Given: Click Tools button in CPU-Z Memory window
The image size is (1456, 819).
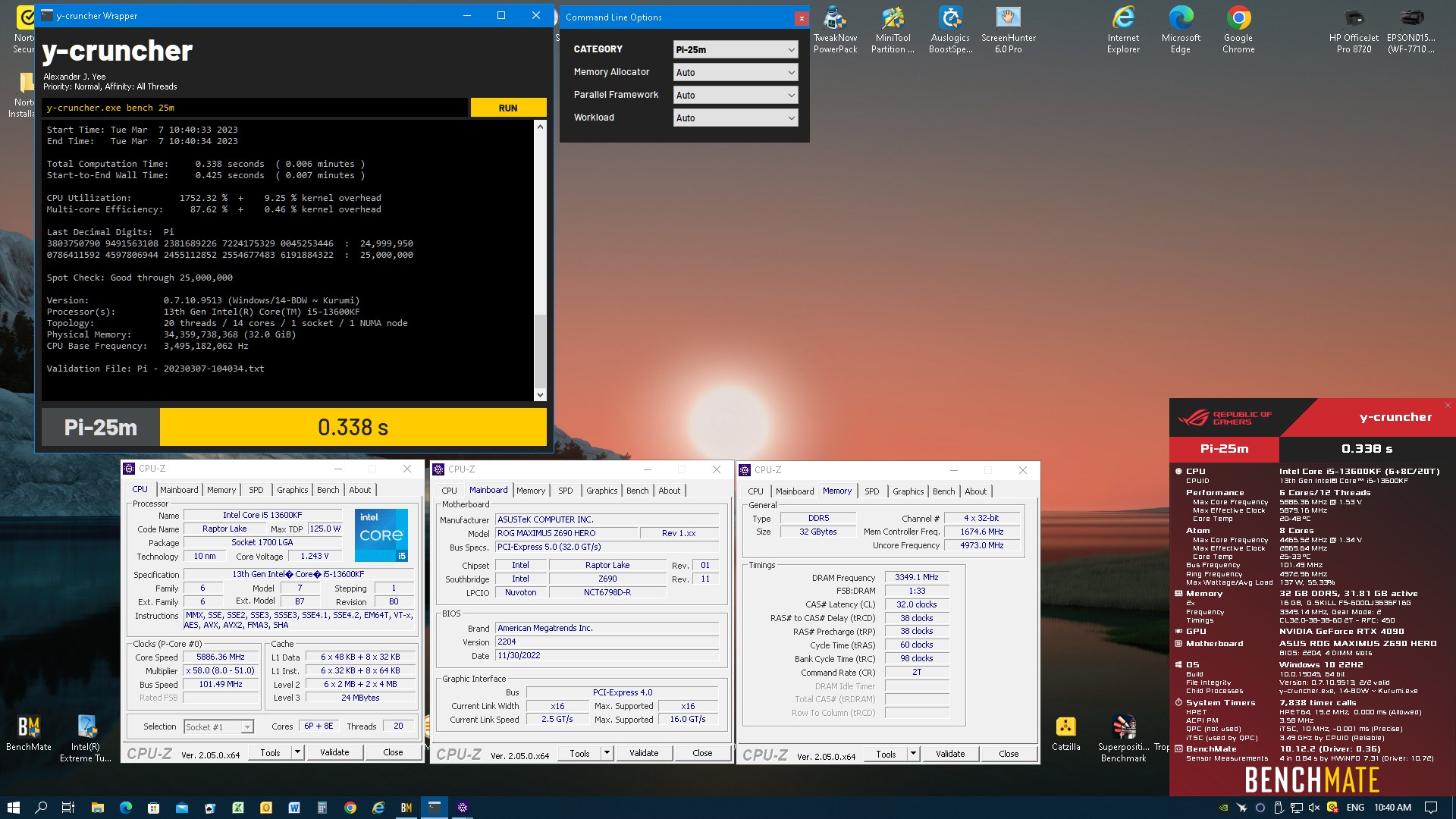Looking at the screenshot, I should tap(886, 754).
